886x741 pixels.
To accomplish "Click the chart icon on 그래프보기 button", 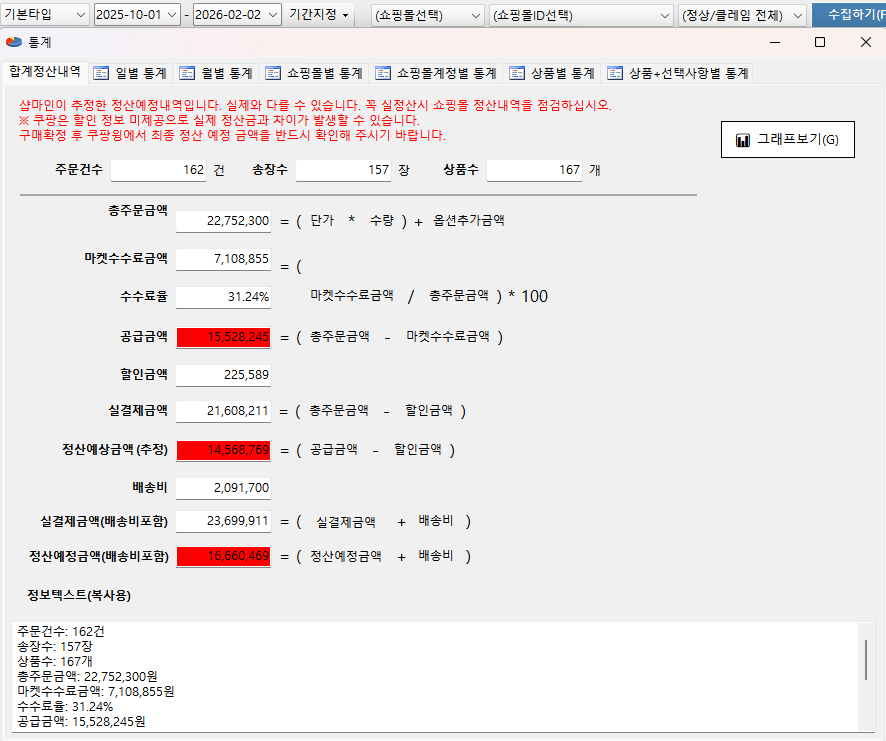I will [x=743, y=141].
